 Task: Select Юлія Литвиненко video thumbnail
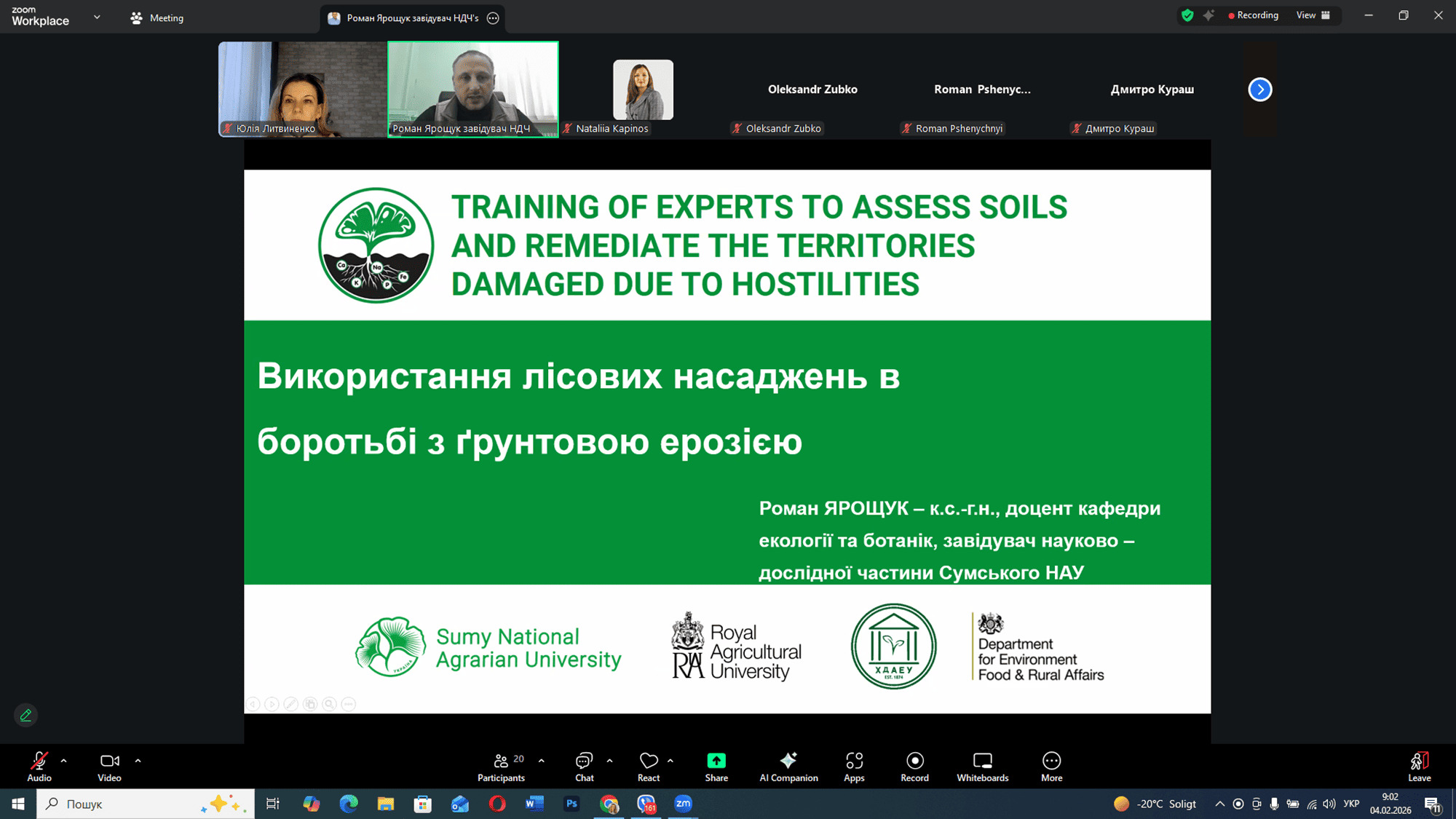pos(302,89)
